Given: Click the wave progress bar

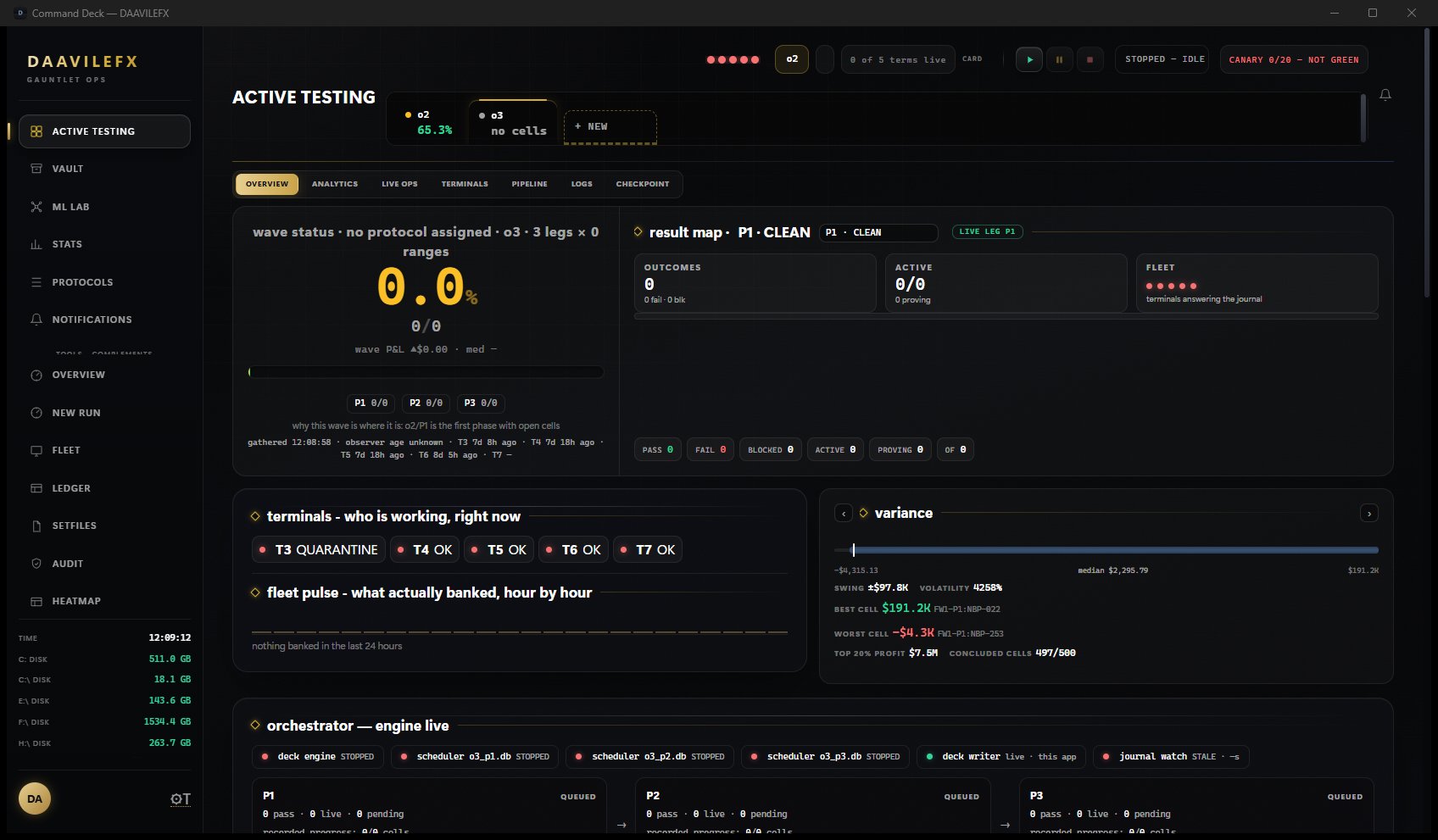Looking at the screenshot, I should [426, 372].
